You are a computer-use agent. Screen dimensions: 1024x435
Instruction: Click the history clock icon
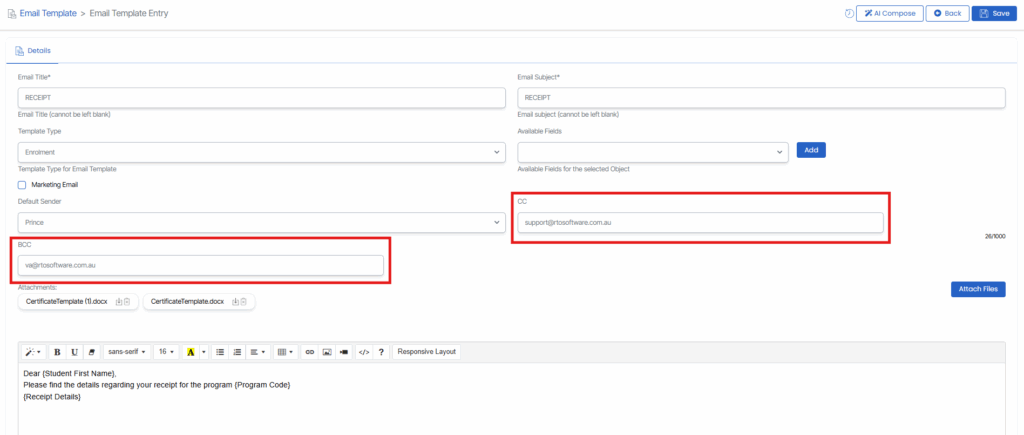[x=849, y=13]
